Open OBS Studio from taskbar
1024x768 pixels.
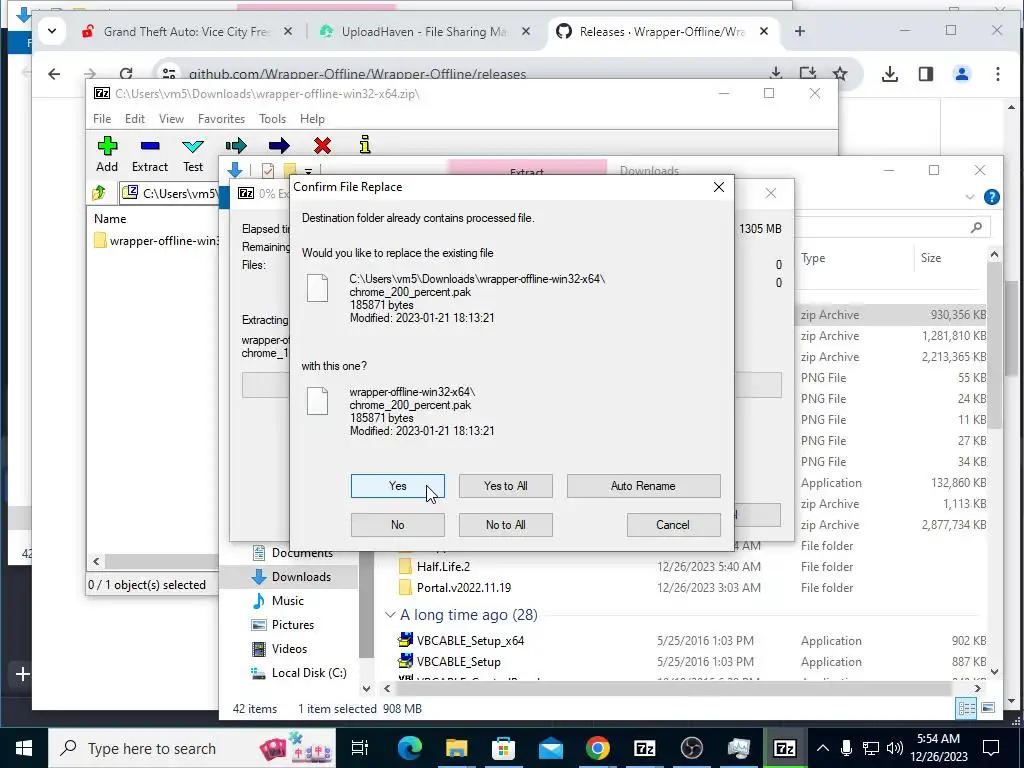692,748
